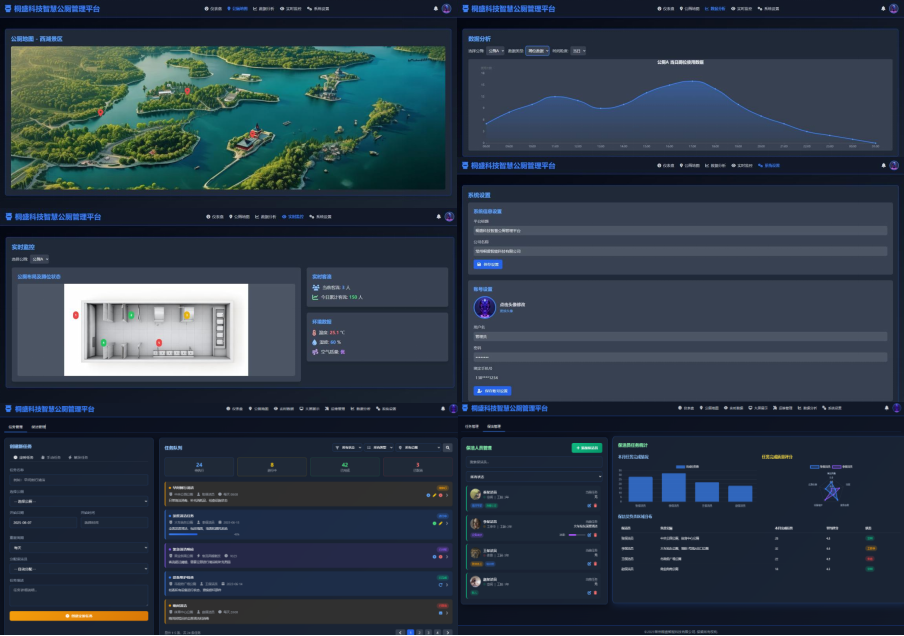Toggle the bar chart's blue legend entry
The width and height of the screenshot is (904, 636).
(687, 466)
